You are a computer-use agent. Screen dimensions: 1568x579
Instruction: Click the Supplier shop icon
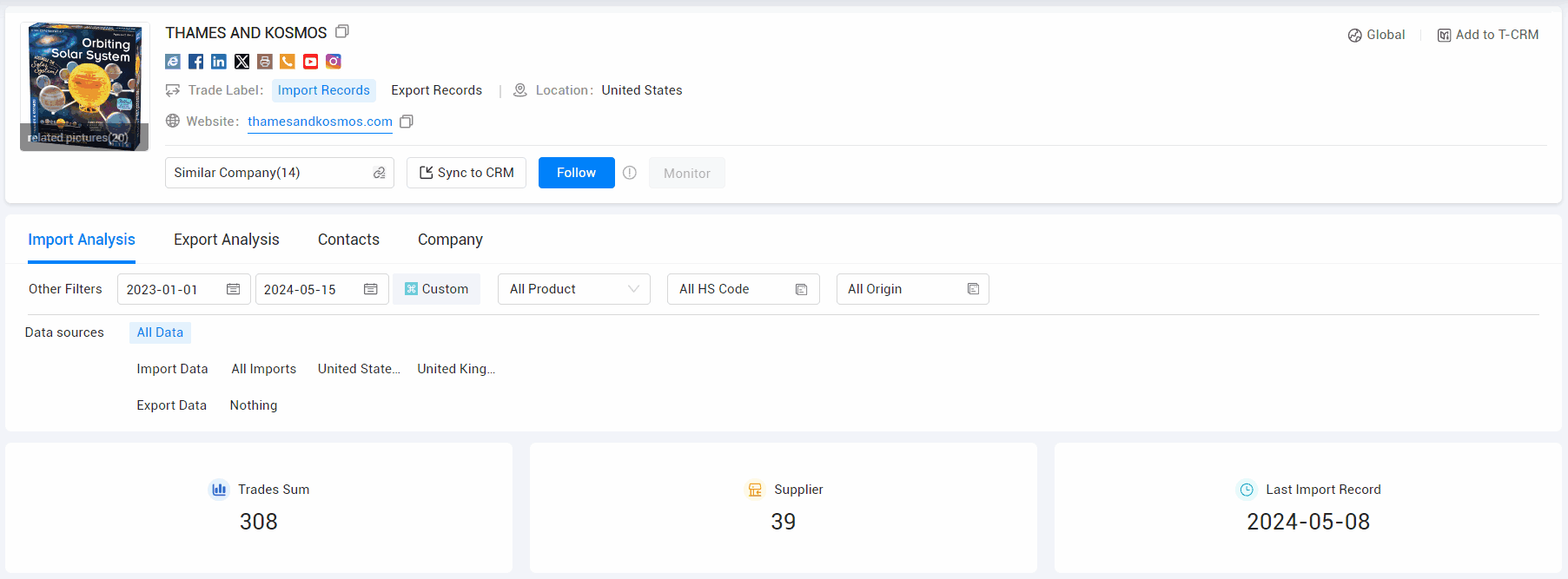click(755, 490)
